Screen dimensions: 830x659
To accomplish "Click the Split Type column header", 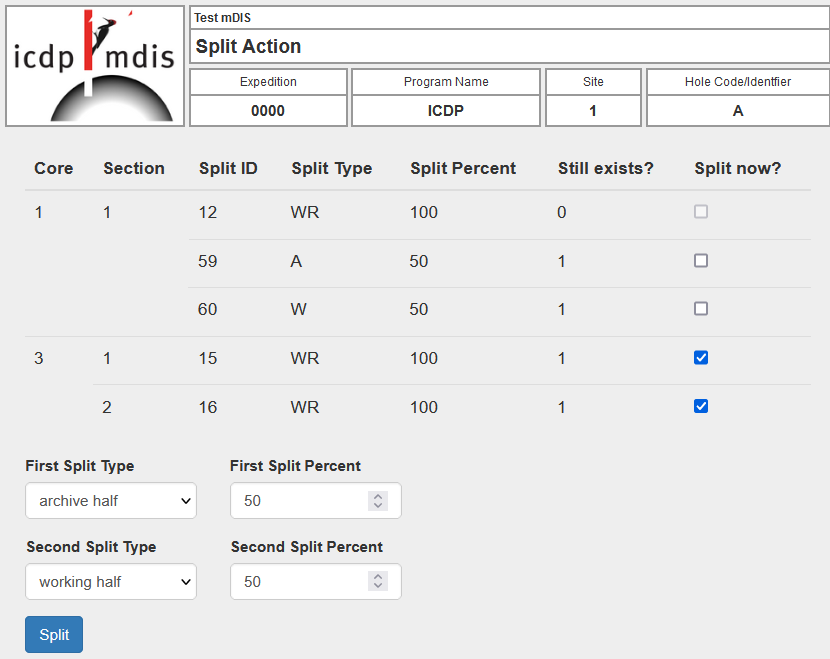I will [x=331, y=168].
